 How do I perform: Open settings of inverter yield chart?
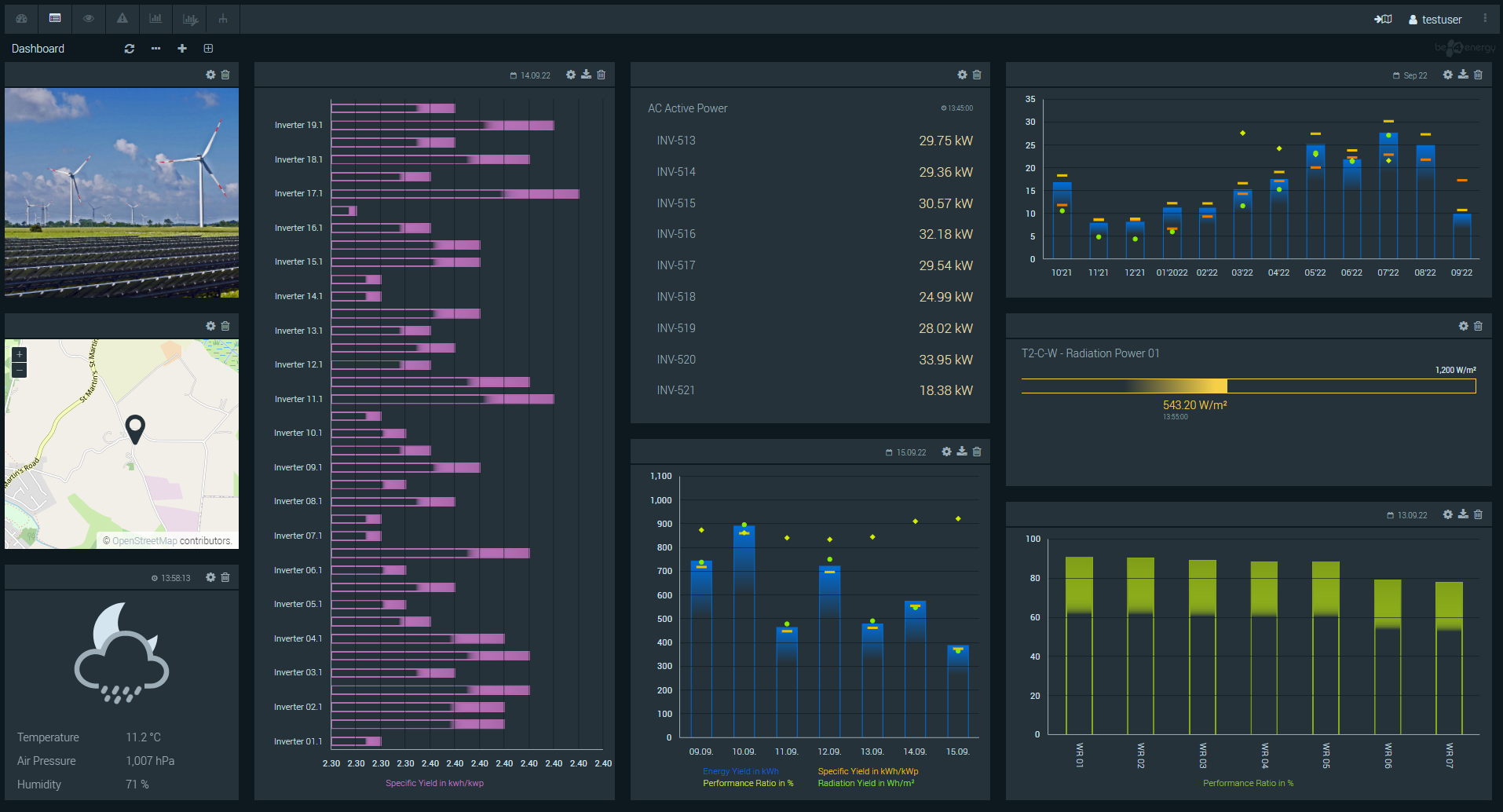(571, 75)
